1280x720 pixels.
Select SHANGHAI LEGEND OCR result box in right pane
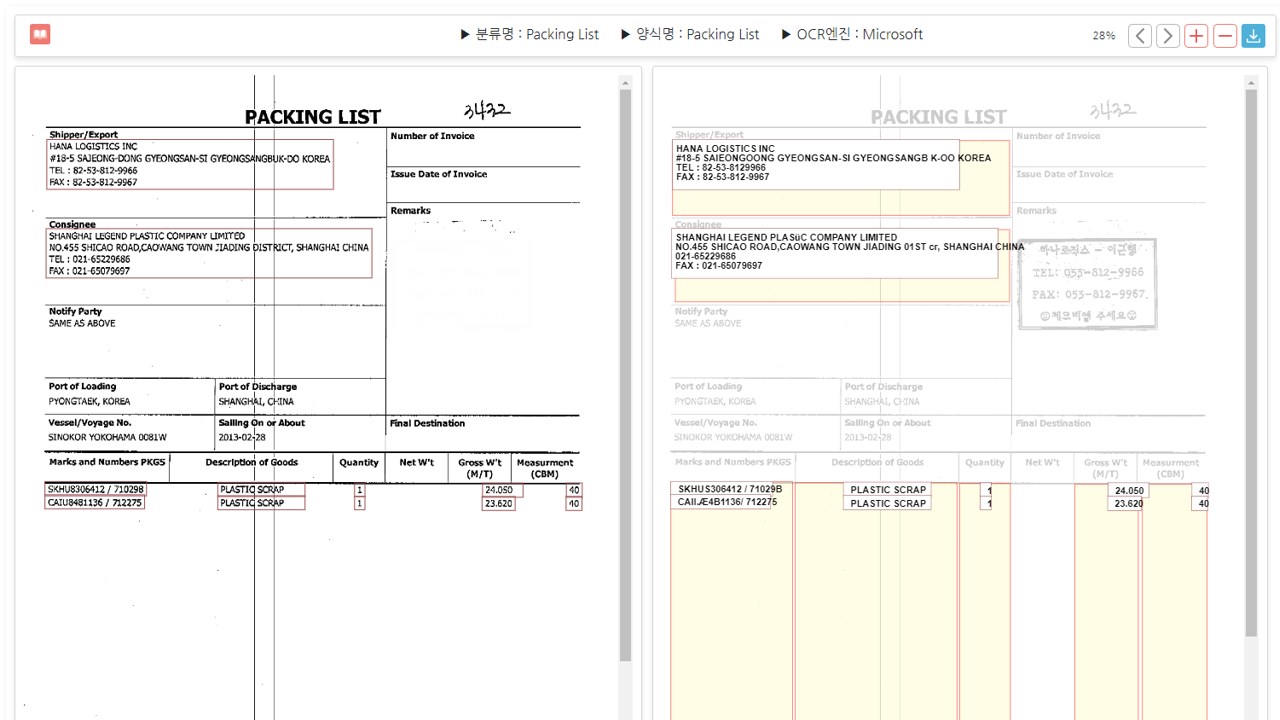834,253
